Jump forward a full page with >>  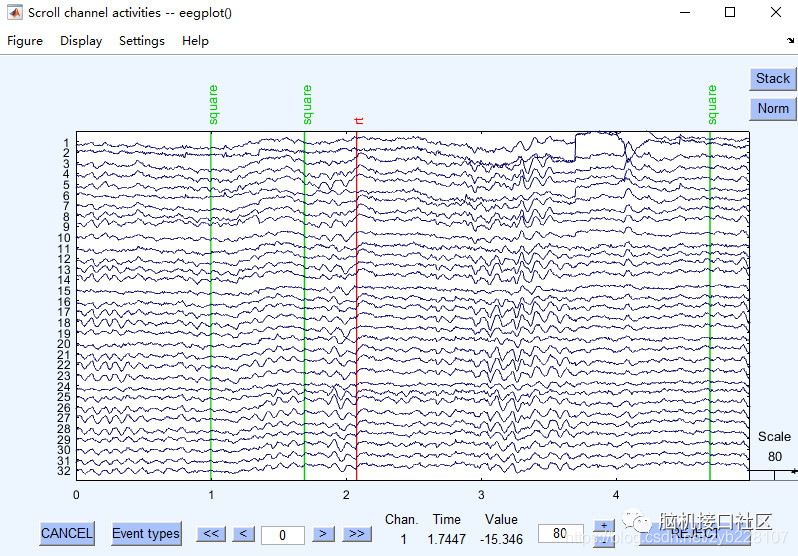[357, 534]
